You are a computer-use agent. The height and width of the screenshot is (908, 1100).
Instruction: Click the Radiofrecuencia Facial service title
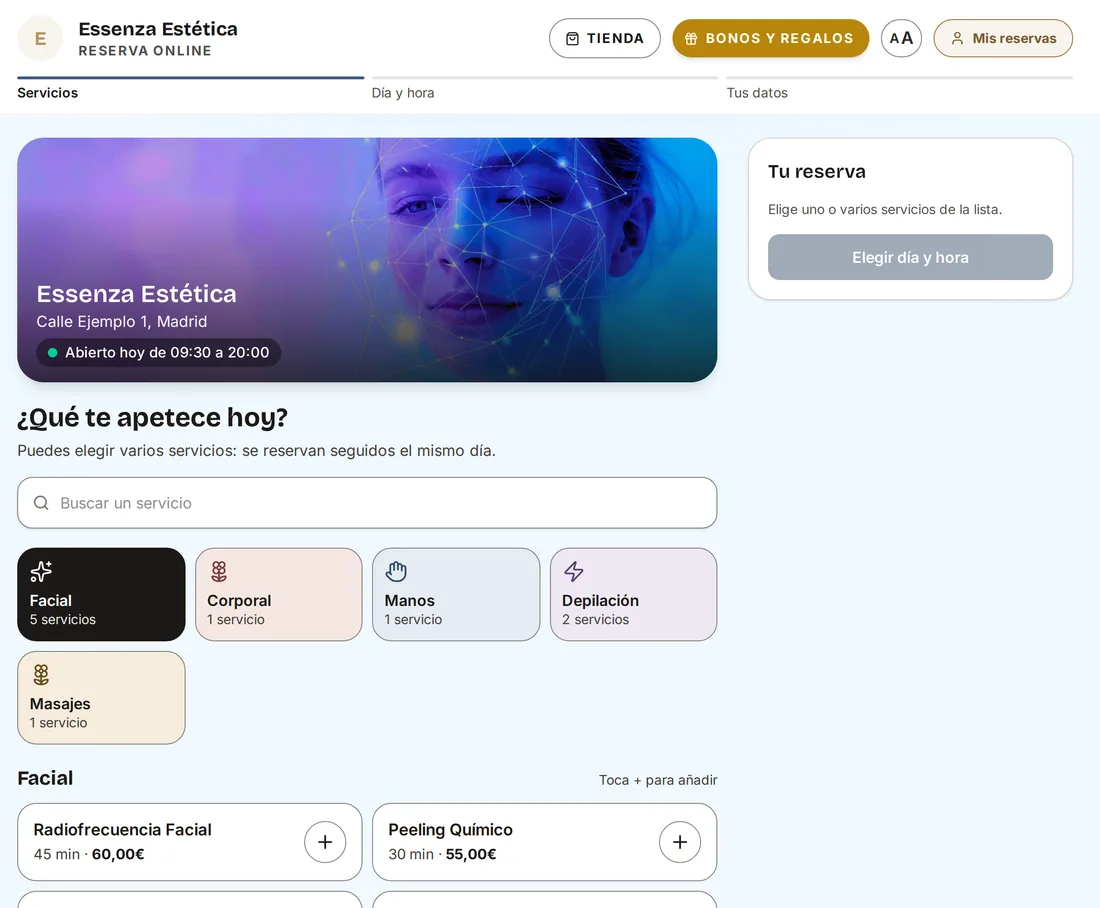pyautogui.click(x=123, y=829)
